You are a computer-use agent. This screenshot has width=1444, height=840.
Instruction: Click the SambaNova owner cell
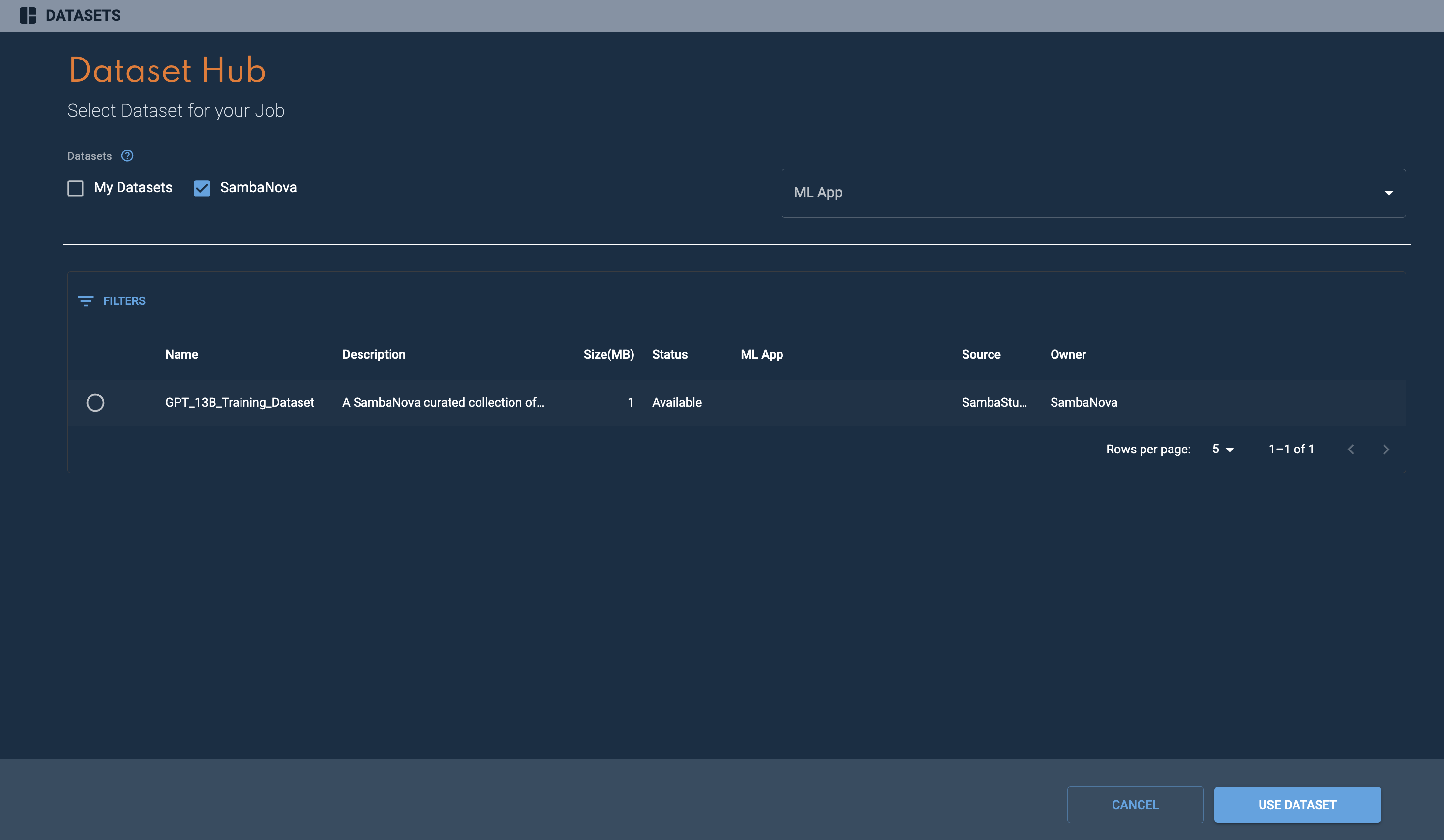point(1083,402)
